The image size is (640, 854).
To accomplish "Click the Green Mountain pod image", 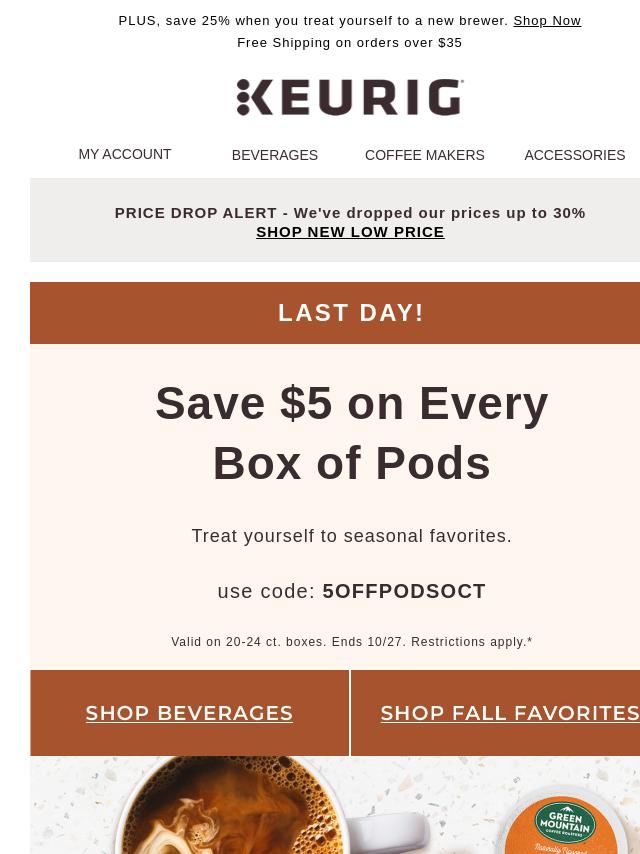I will click(566, 820).
